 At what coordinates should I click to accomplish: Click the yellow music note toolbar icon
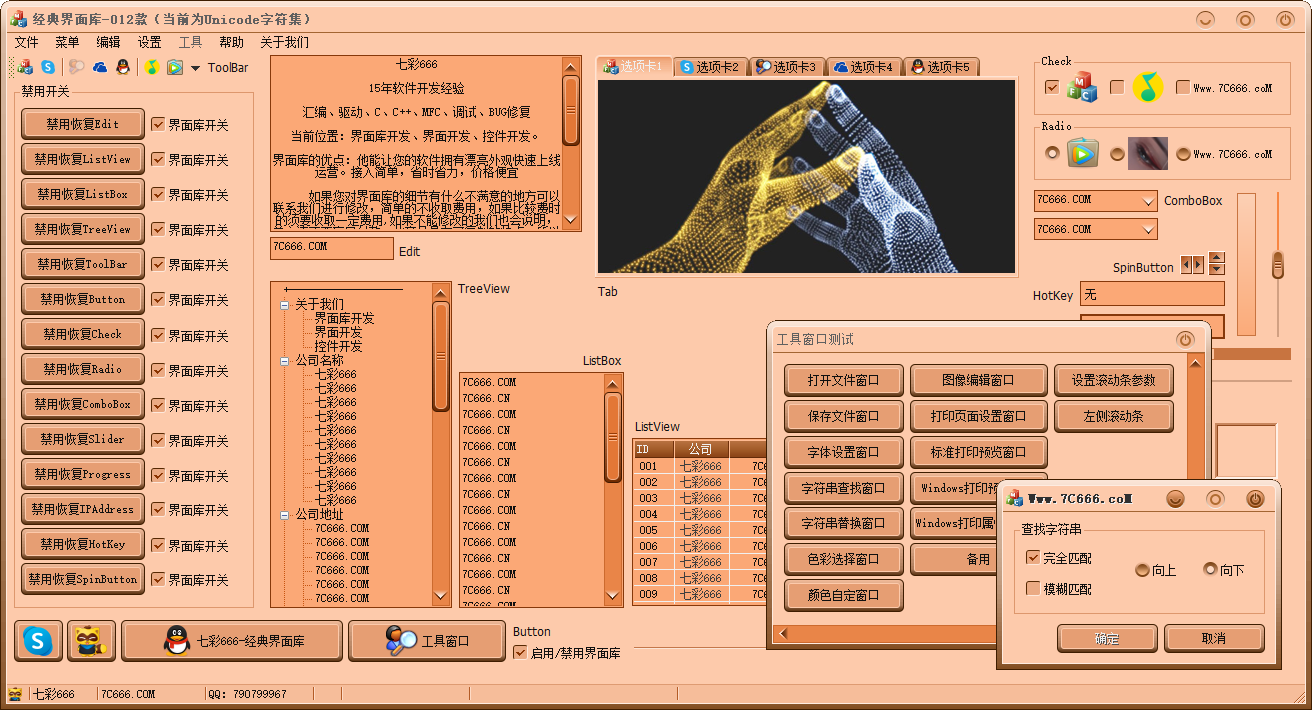151,67
